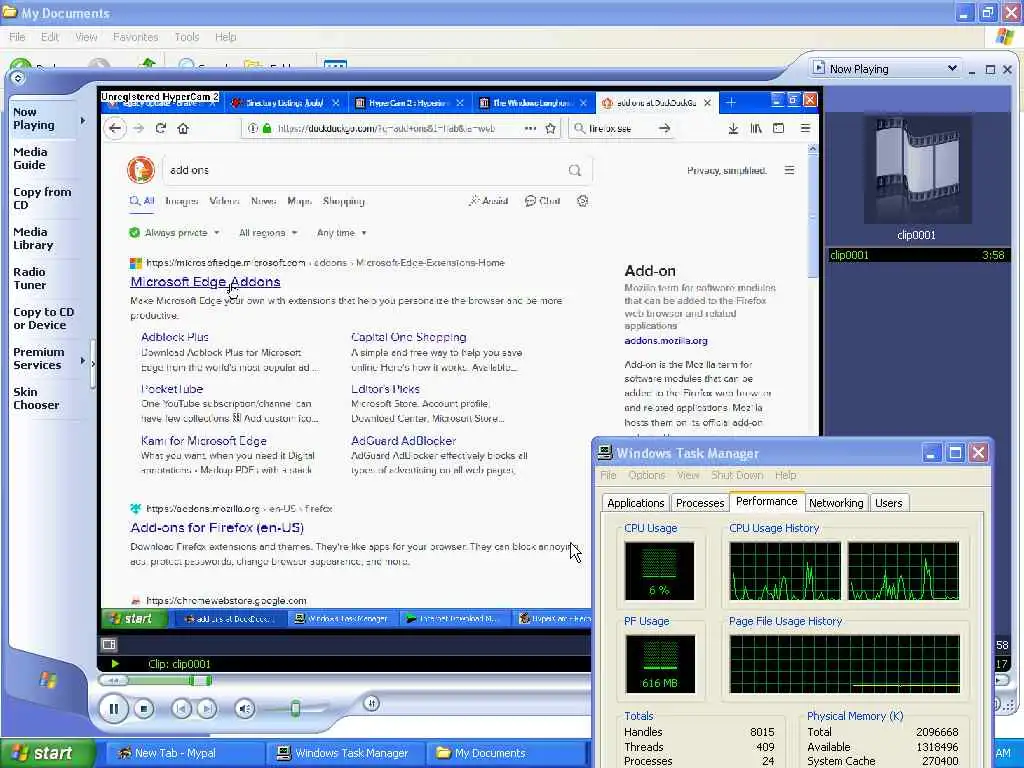Open My Documents Help menu
Screen dimensions: 1024x768
point(225,37)
